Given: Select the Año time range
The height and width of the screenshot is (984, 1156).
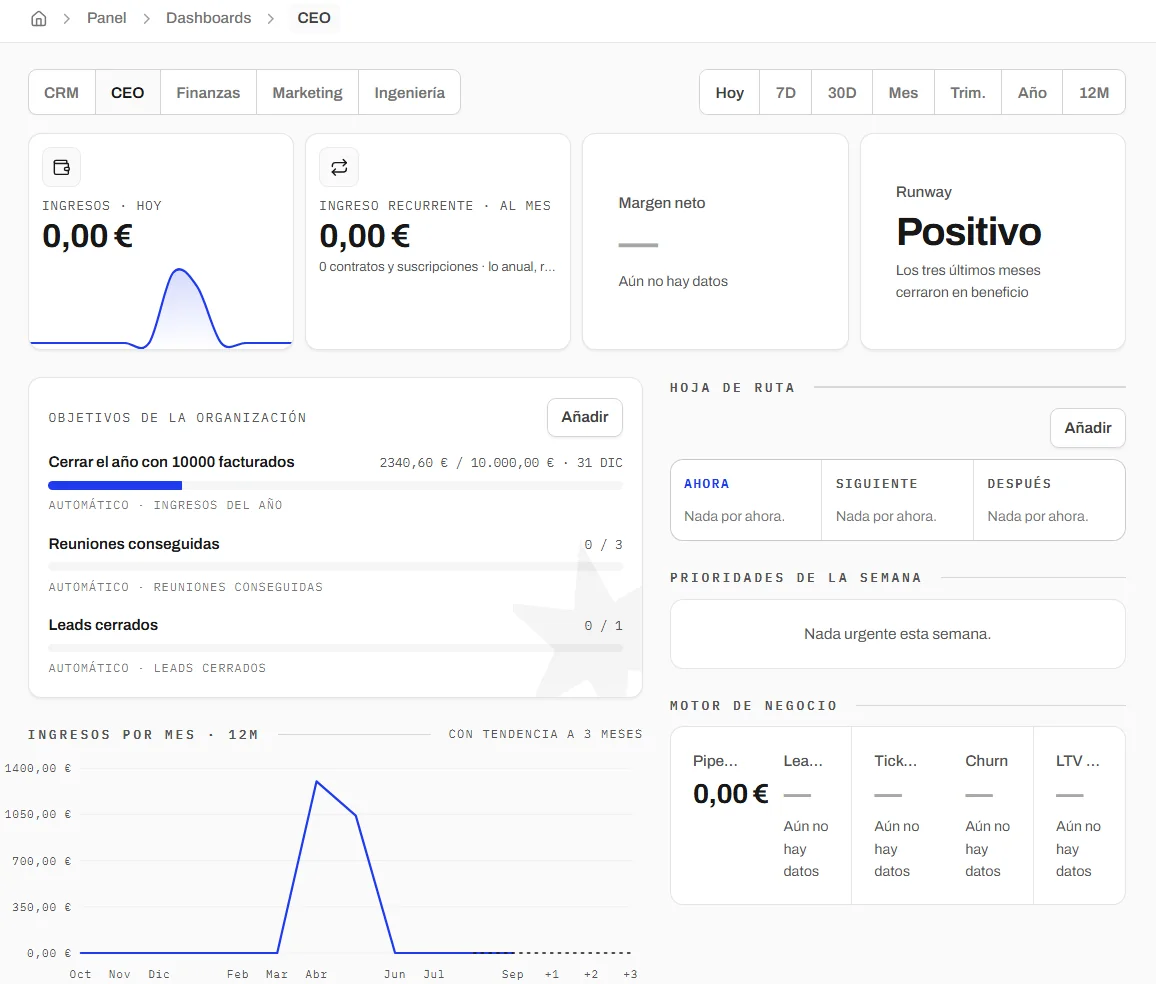Looking at the screenshot, I should pyautogui.click(x=1032, y=93).
